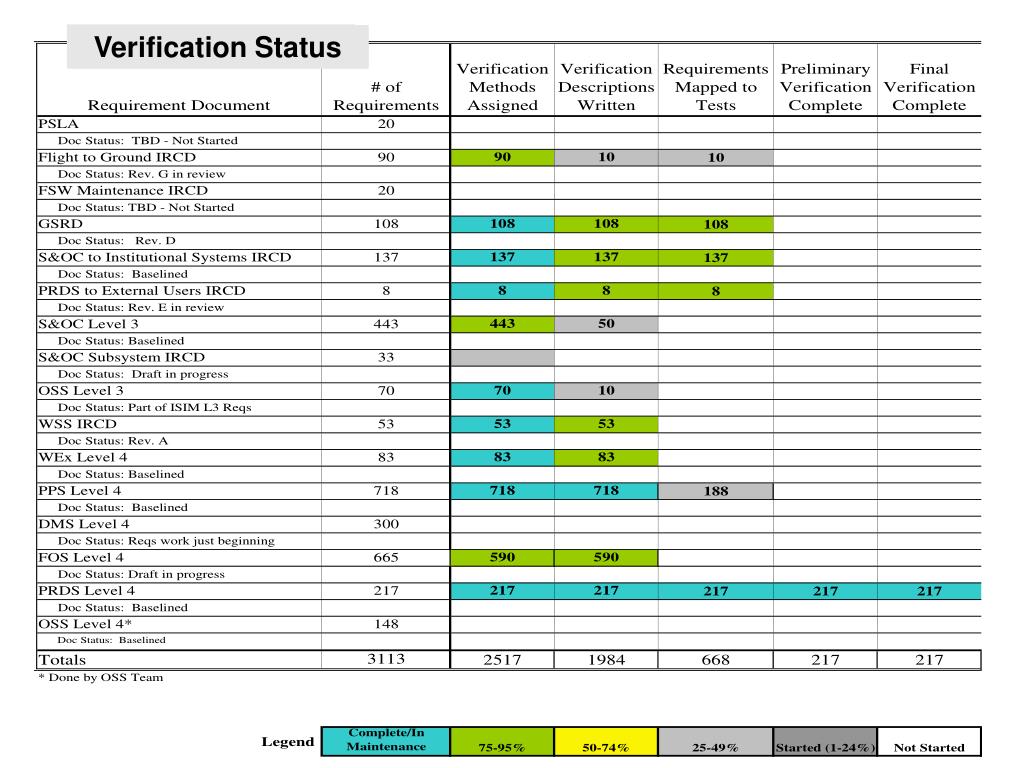Select 'PRDS to External Users IRCD' label

pos(142,291)
